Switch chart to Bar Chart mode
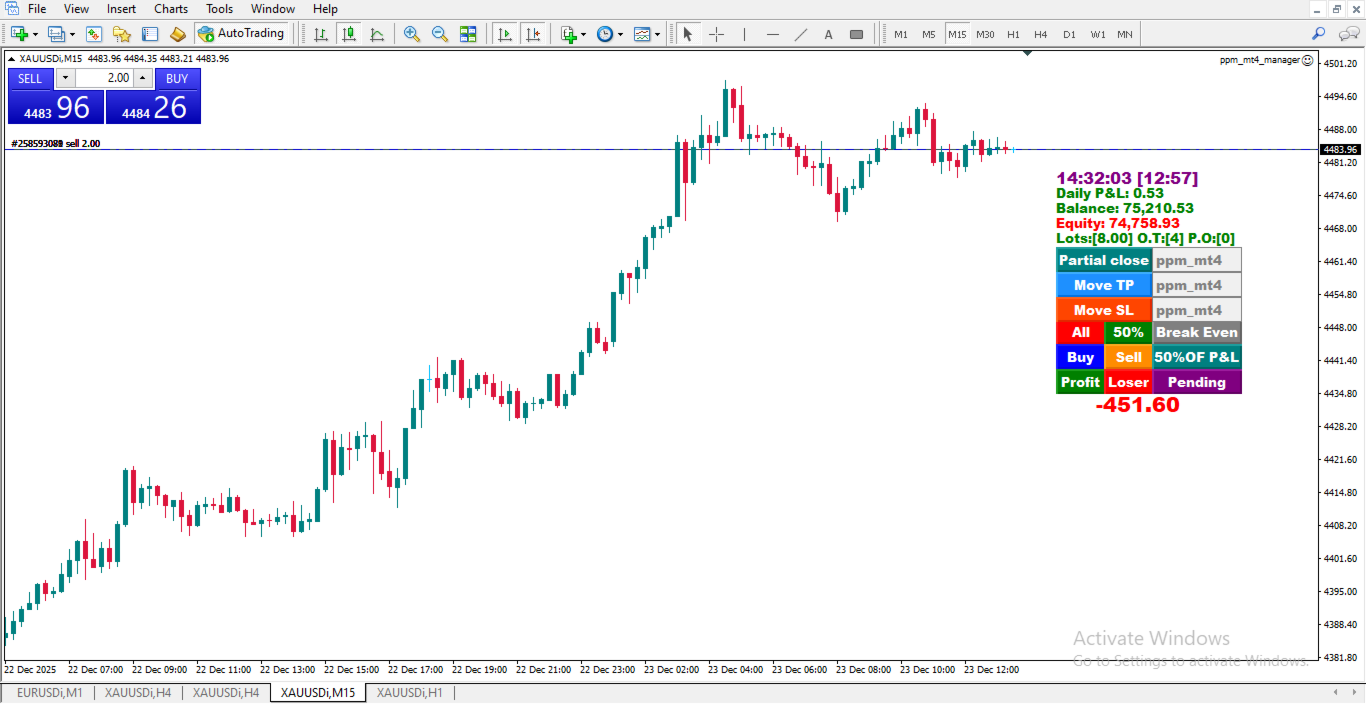The width and height of the screenshot is (1366, 704). 321,34
